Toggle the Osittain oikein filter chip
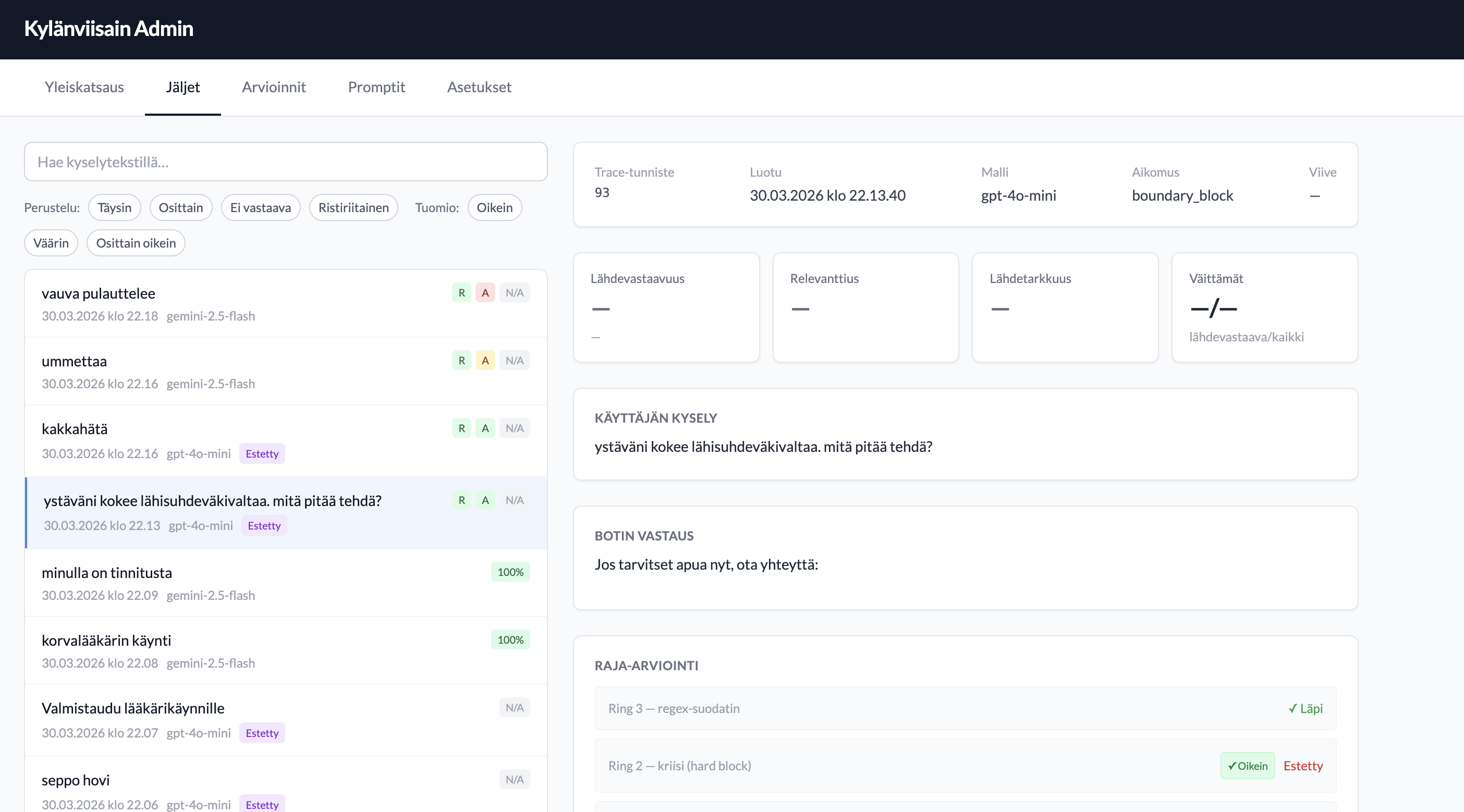The width and height of the screenshot is (1464, 812). coord(136,243)
